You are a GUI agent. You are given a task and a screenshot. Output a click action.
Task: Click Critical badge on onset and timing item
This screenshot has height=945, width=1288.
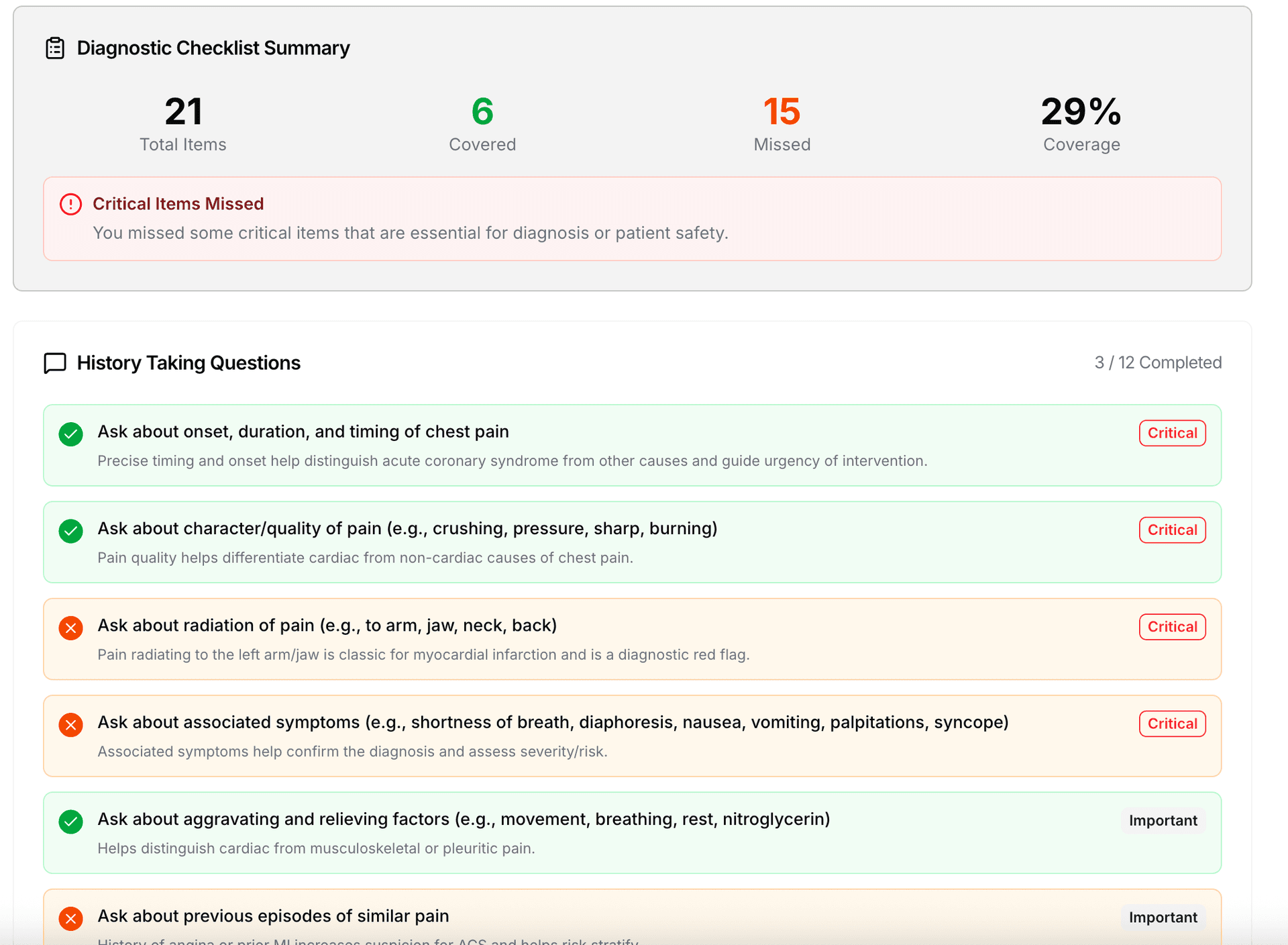pyautogui.click(x=1171, y=433)
